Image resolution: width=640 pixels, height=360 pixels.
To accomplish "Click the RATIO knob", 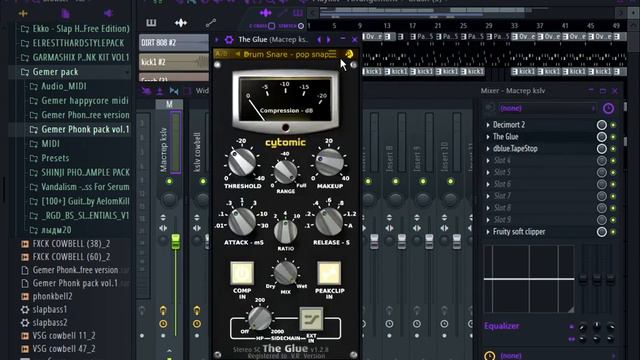I will [x=285, y=231].
